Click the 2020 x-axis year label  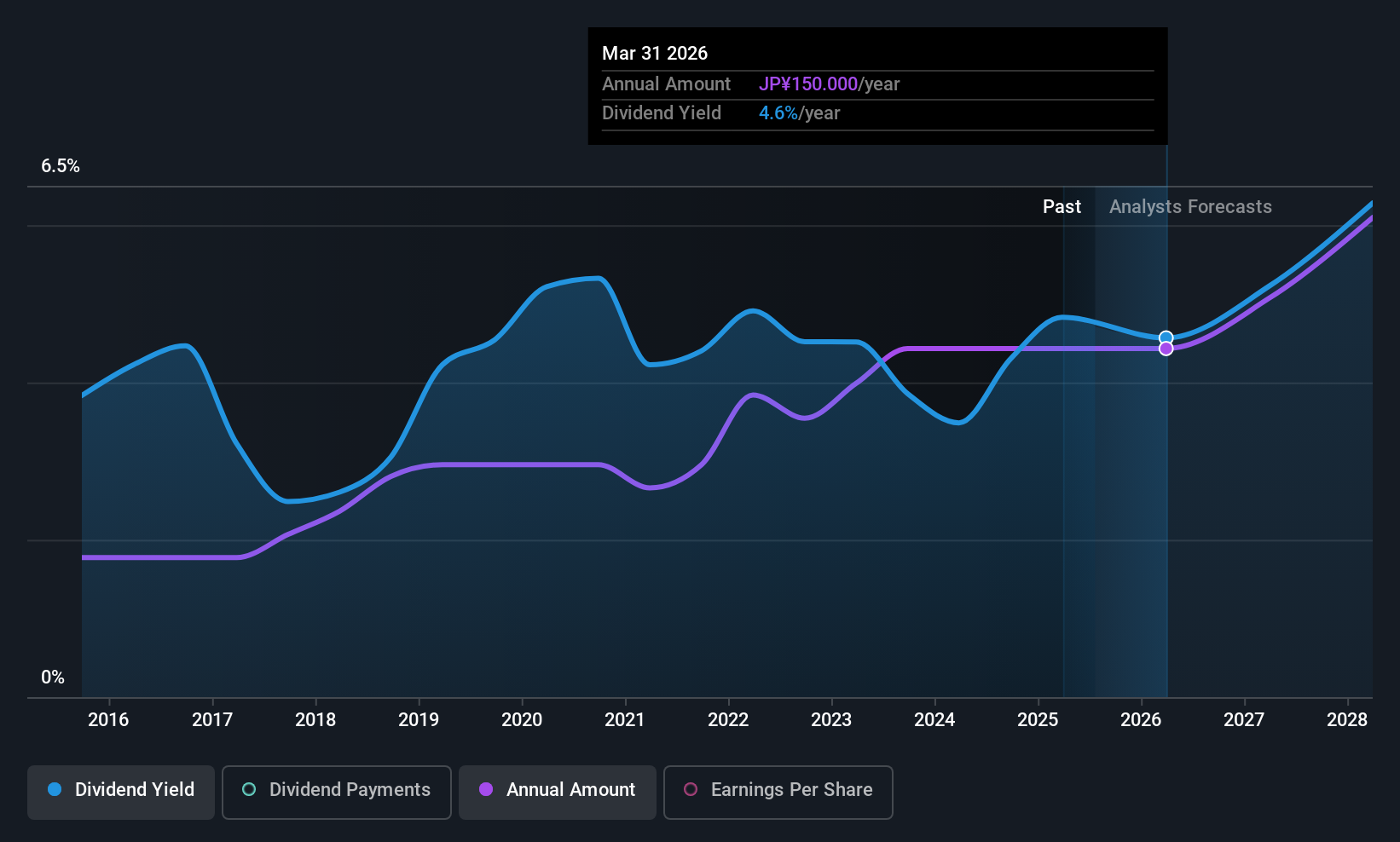(522, 720)
